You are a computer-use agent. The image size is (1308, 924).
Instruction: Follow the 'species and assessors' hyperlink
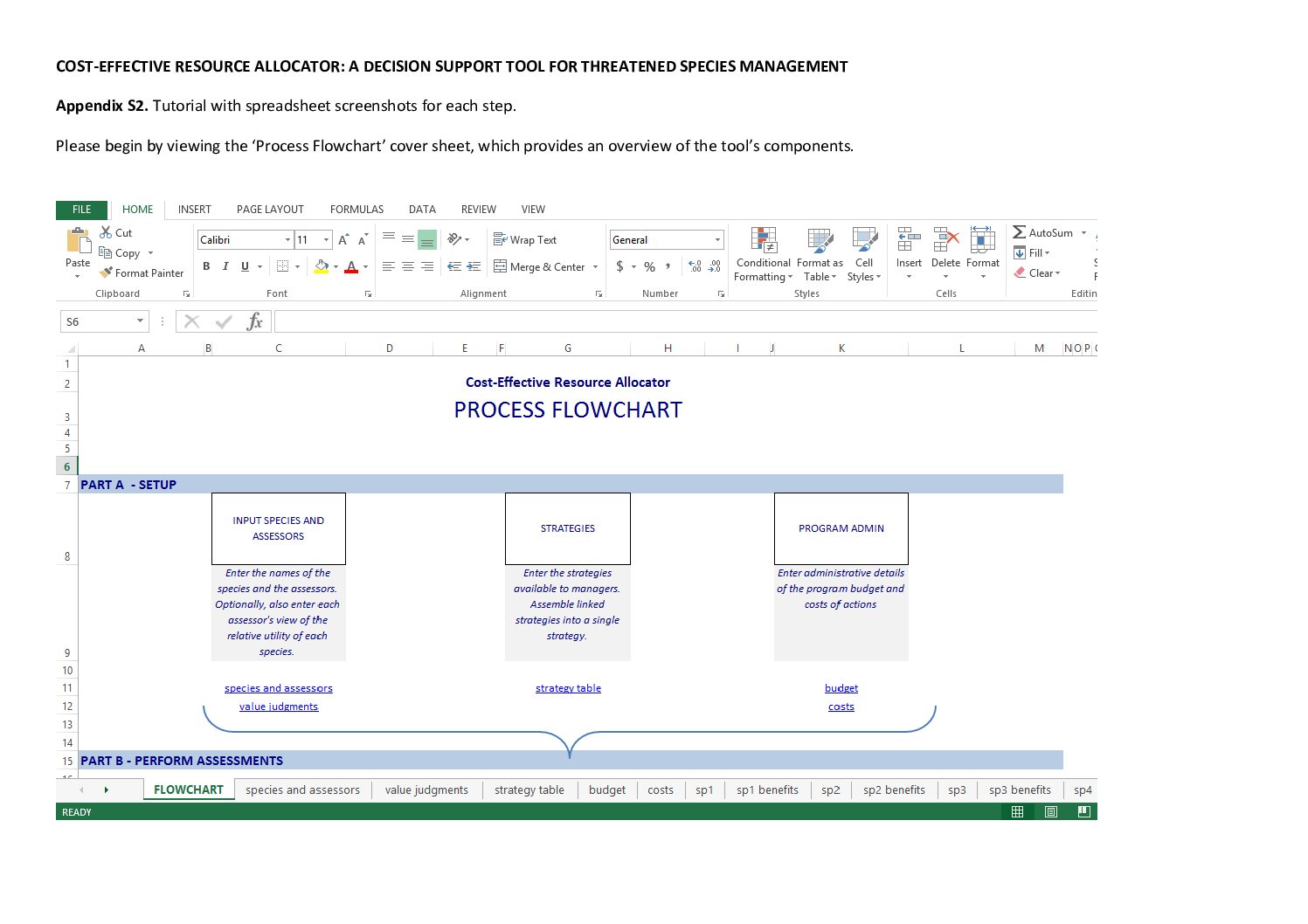[x=278, y=688]
